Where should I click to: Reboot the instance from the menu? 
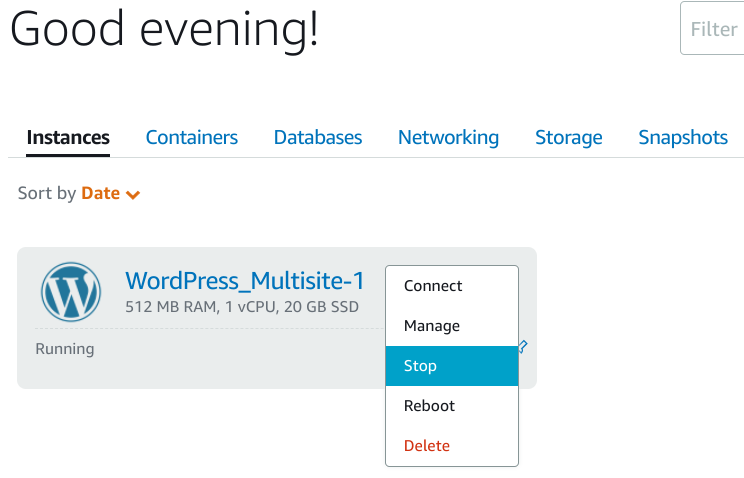click(x=452, y=406)
